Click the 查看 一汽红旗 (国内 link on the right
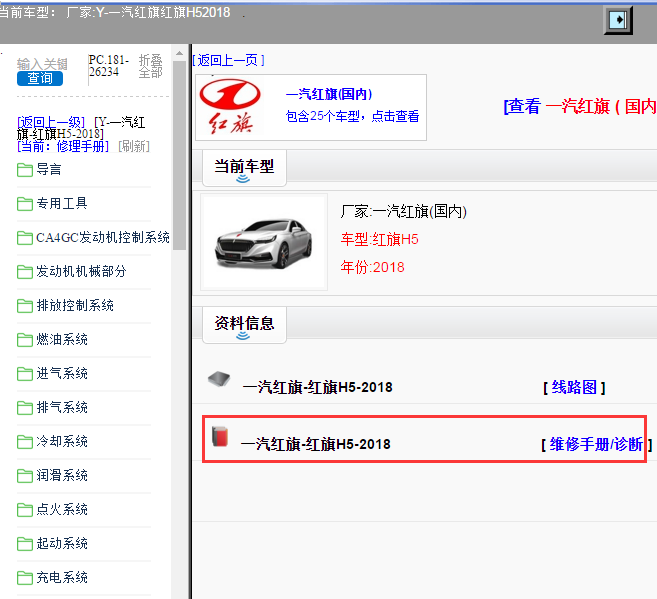The width and height of the screenshot is (657, 599). 580,106
